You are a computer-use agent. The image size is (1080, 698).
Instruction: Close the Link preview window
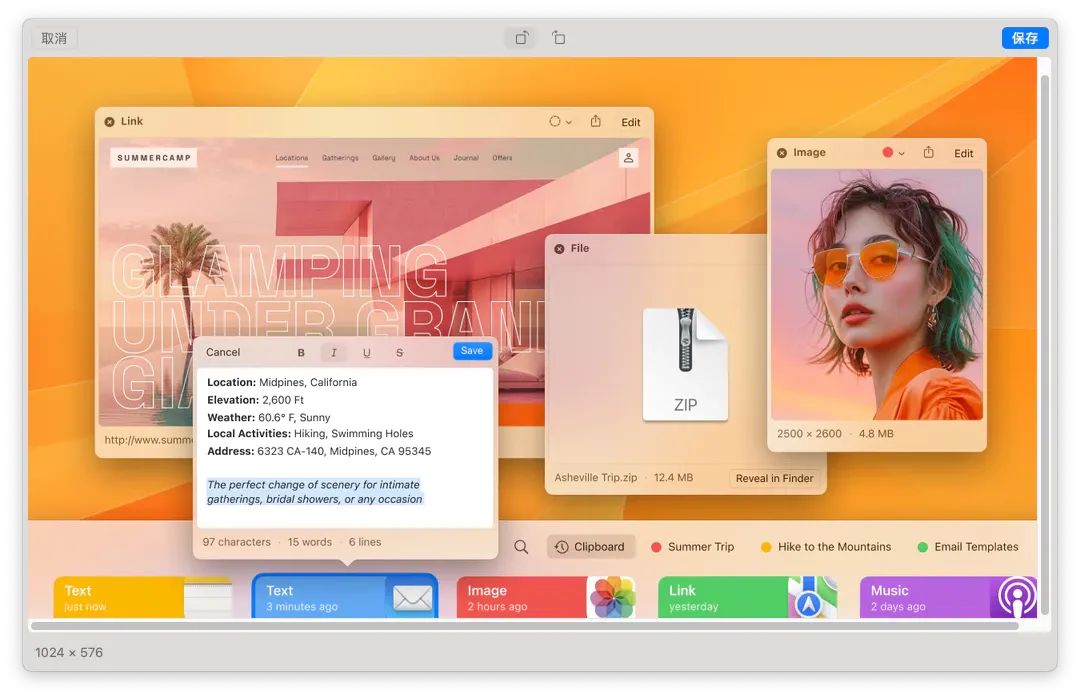(110, 122)
